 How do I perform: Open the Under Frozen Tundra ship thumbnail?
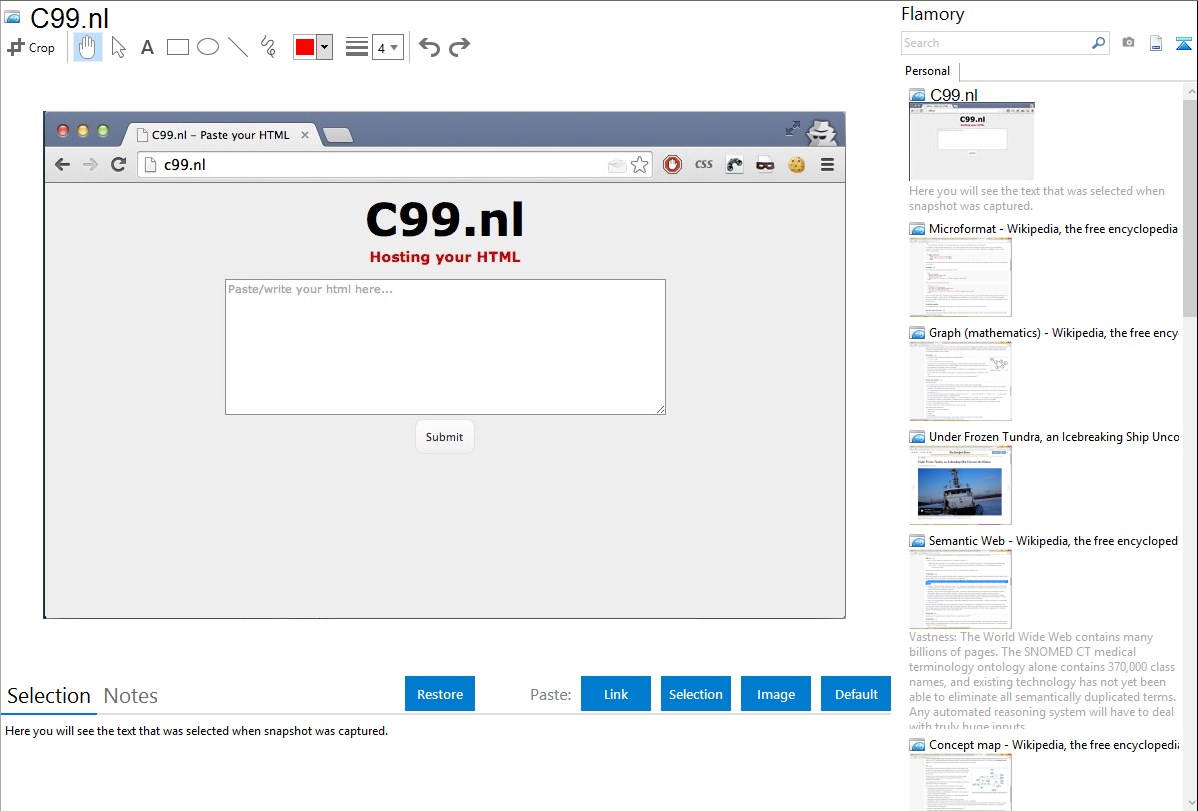[960, 485]
